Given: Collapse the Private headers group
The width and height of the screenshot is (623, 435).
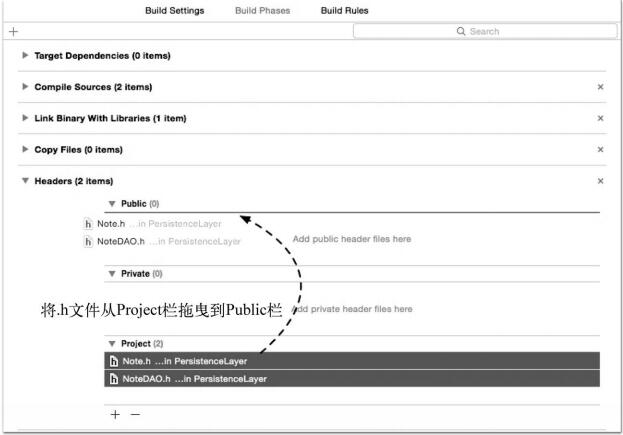Looking at the screenshot, I should (x=112, y=273).
